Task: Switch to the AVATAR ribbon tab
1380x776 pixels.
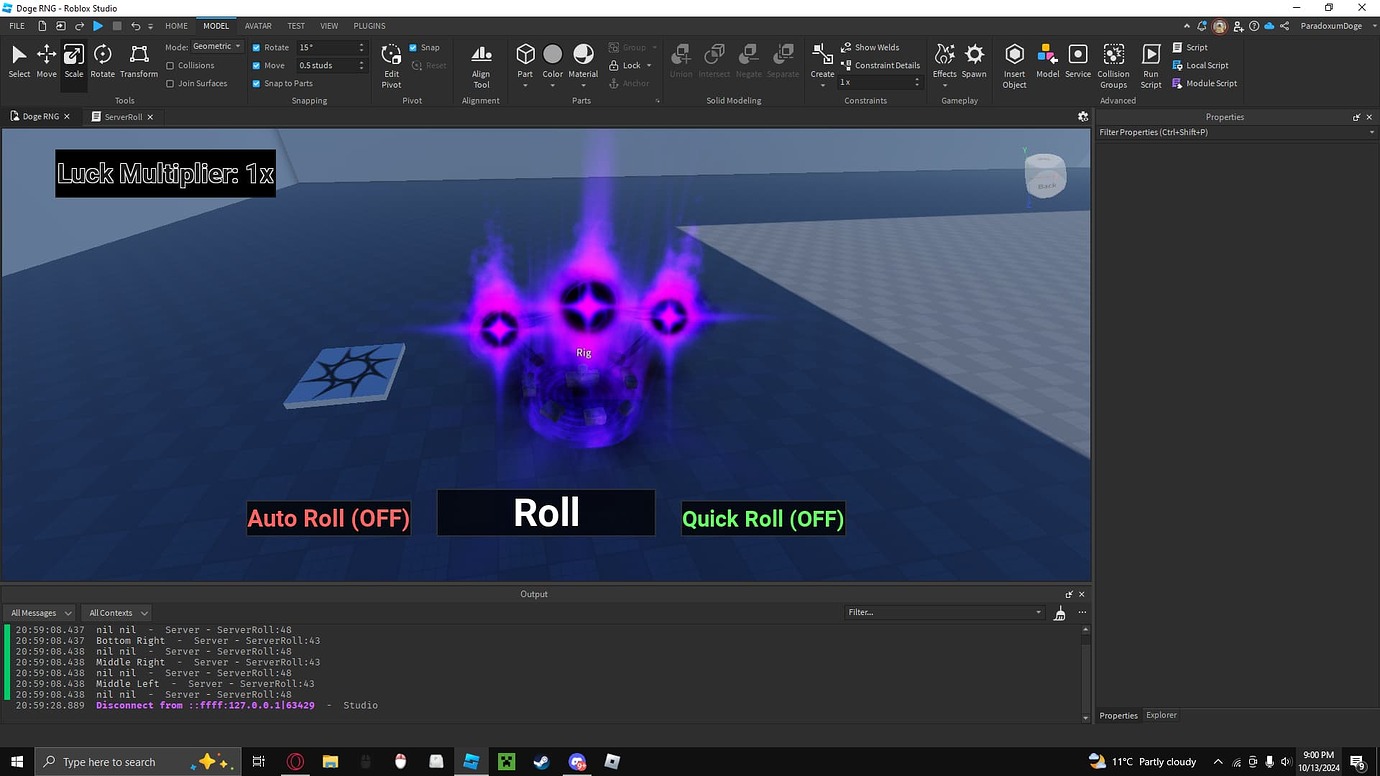Action: [x=257, y=25]
